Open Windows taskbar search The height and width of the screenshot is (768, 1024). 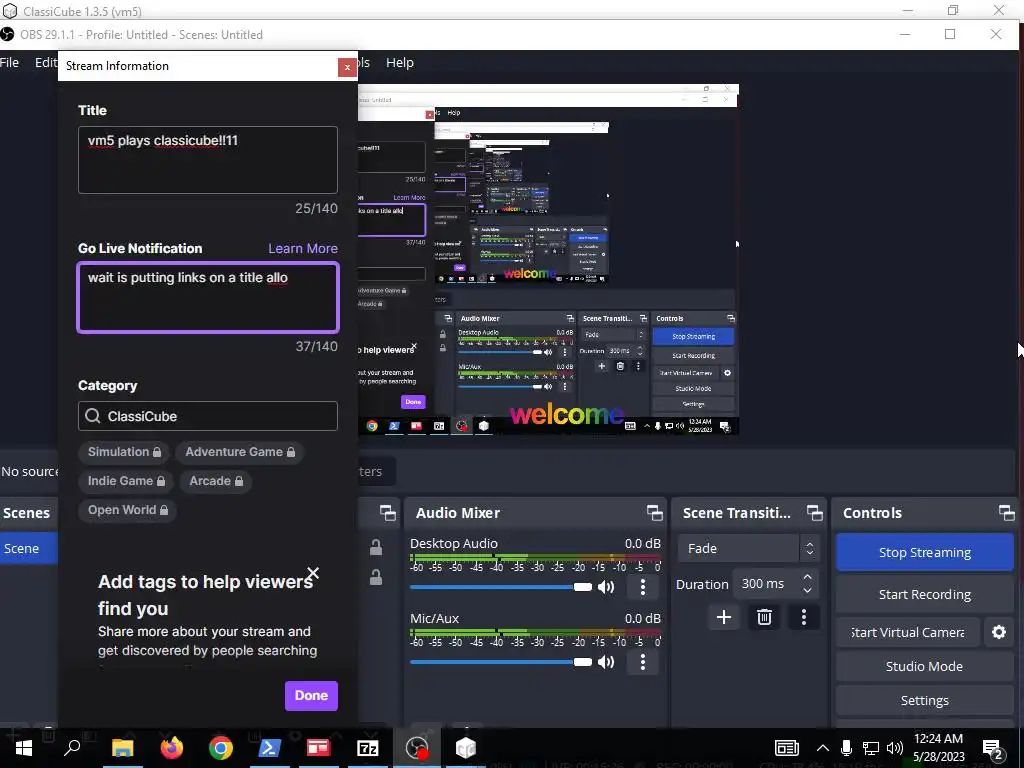coord(72,748)
